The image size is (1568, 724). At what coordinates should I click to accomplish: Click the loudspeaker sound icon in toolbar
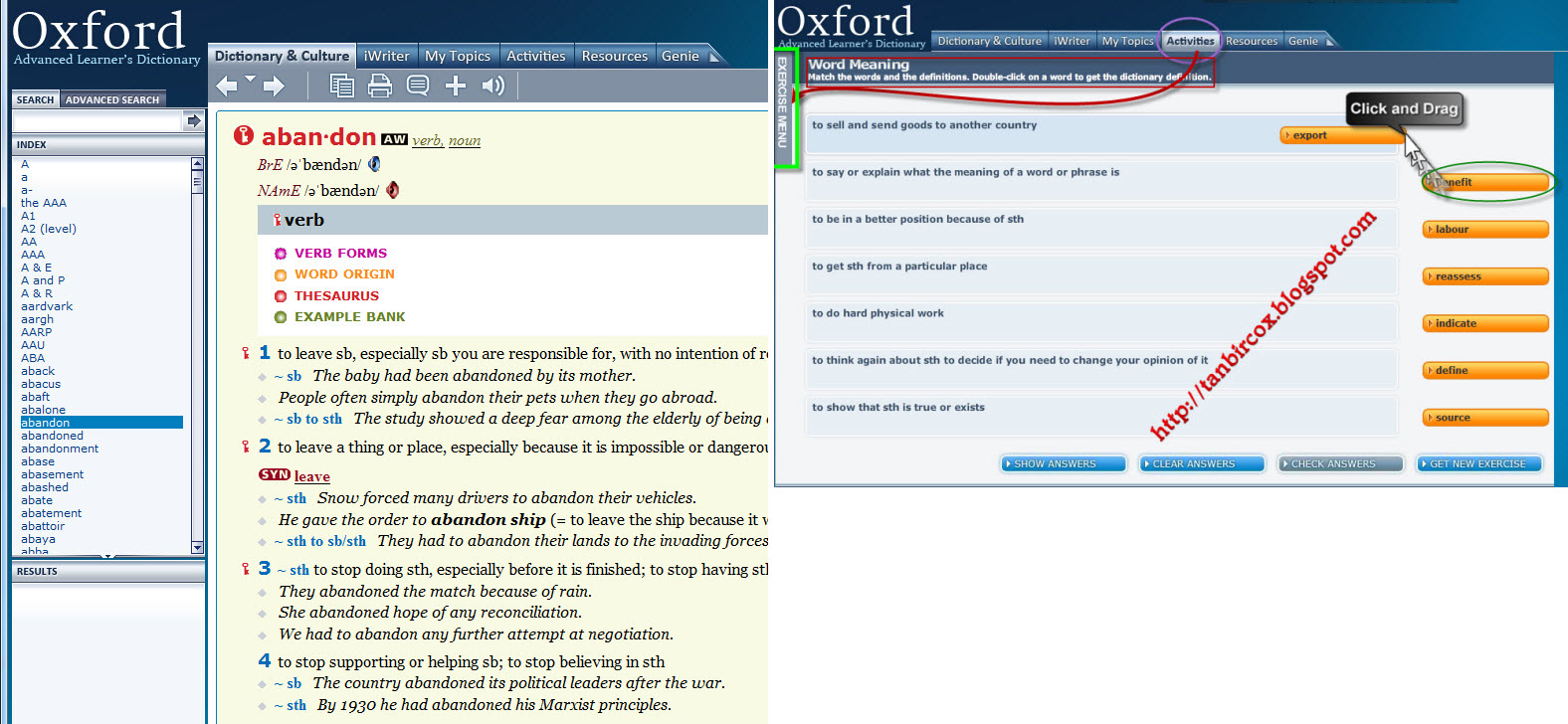[x=493, y=87]
